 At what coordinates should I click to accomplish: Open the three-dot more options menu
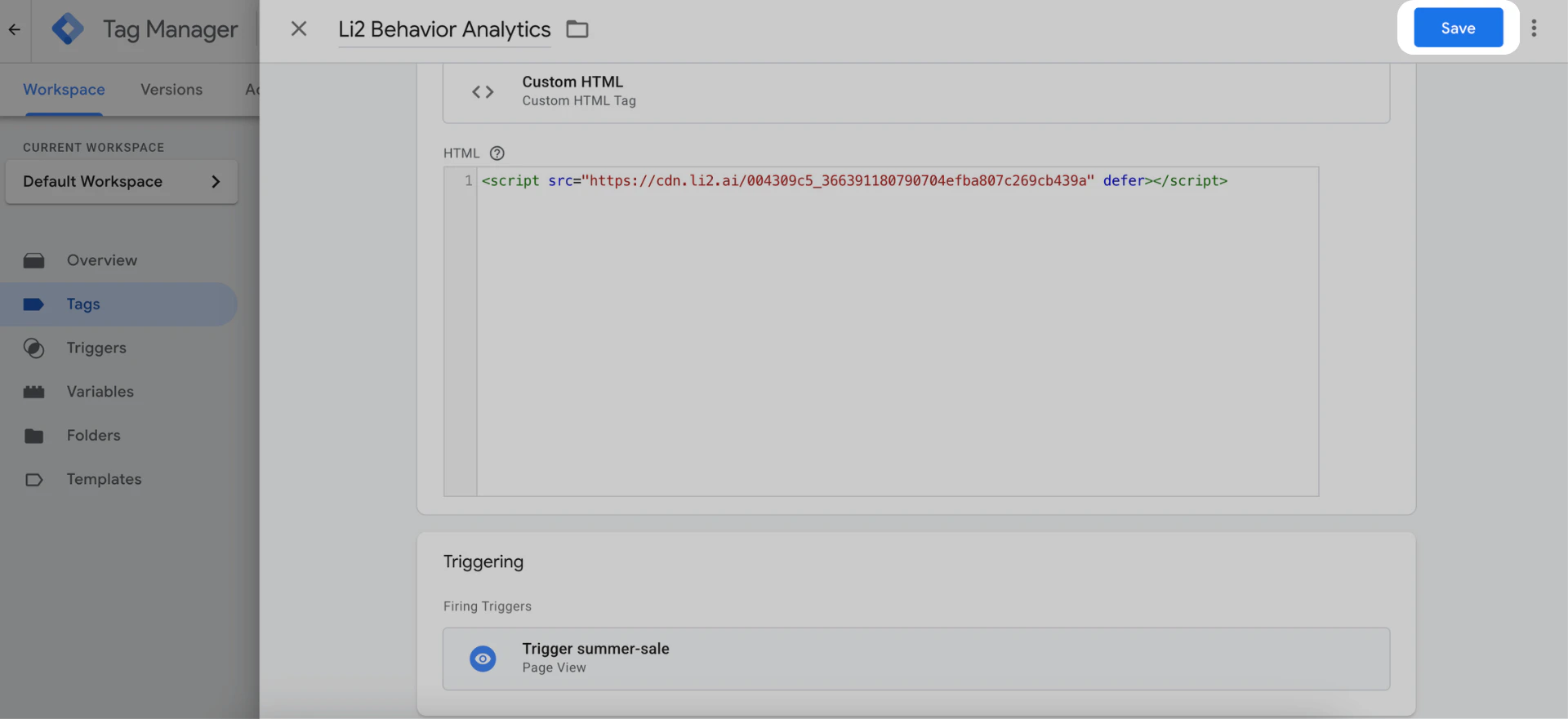[1534, 28]
